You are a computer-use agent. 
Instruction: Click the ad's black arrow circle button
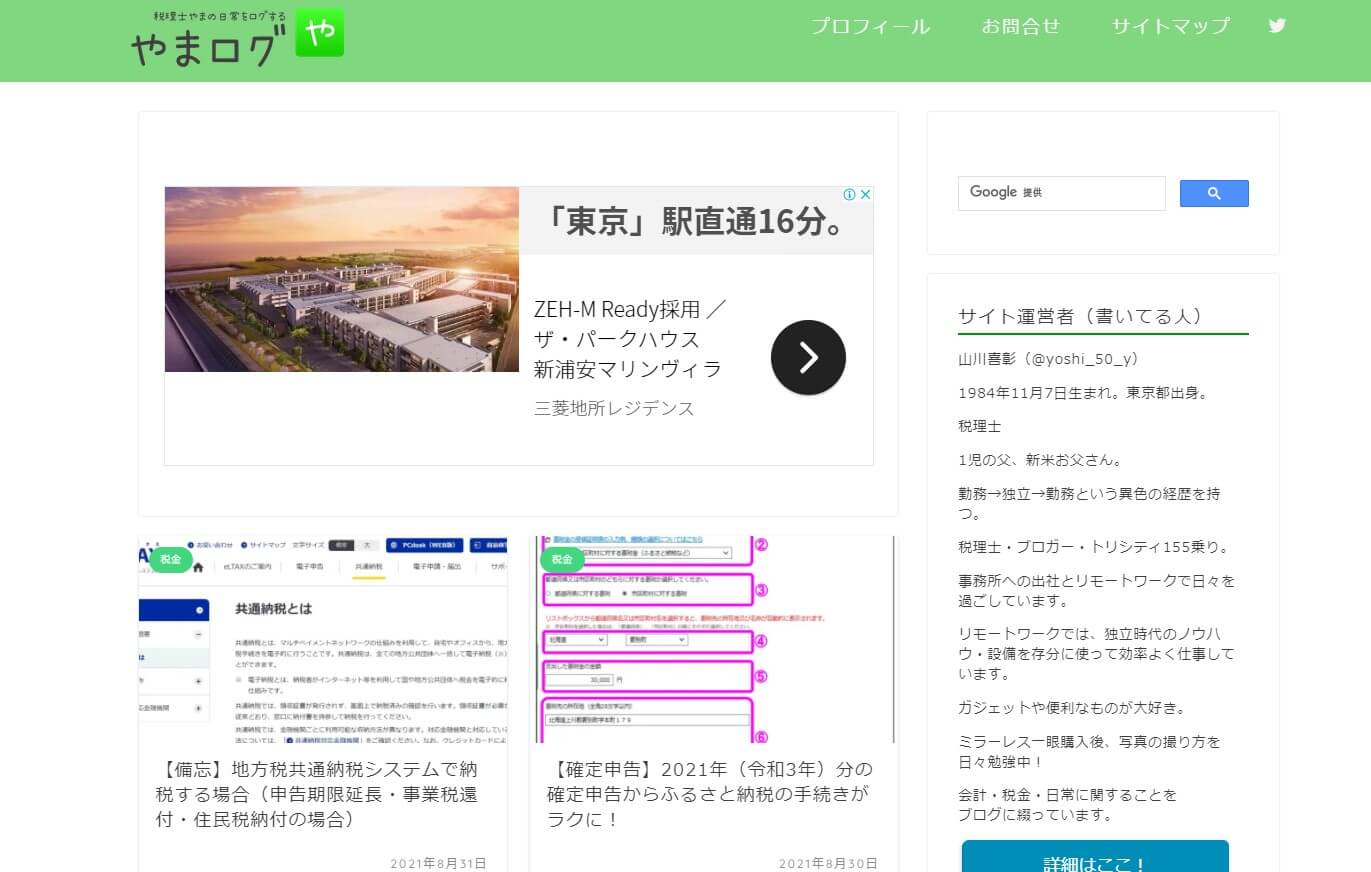(x=808, y=357)
